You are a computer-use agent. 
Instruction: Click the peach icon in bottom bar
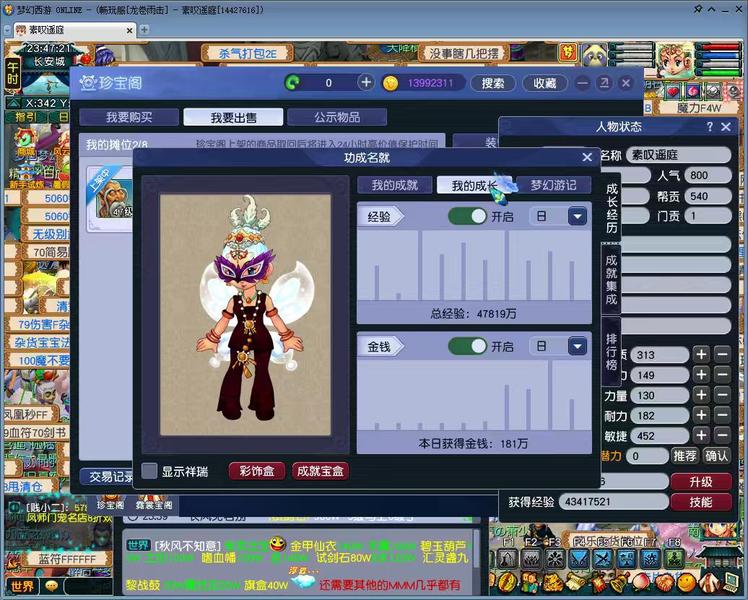tap(641, 582)
